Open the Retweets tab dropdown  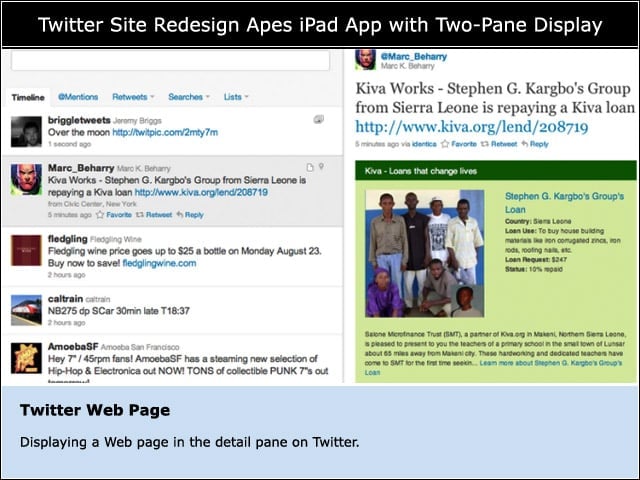pos(133,97)
